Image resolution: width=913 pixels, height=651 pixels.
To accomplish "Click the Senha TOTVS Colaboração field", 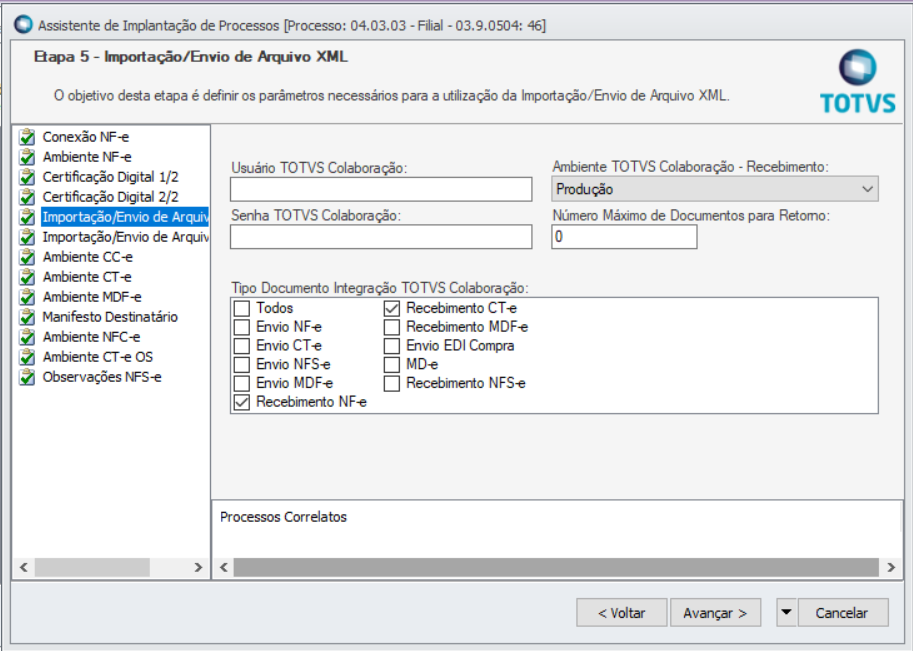I will coord(381,237).
